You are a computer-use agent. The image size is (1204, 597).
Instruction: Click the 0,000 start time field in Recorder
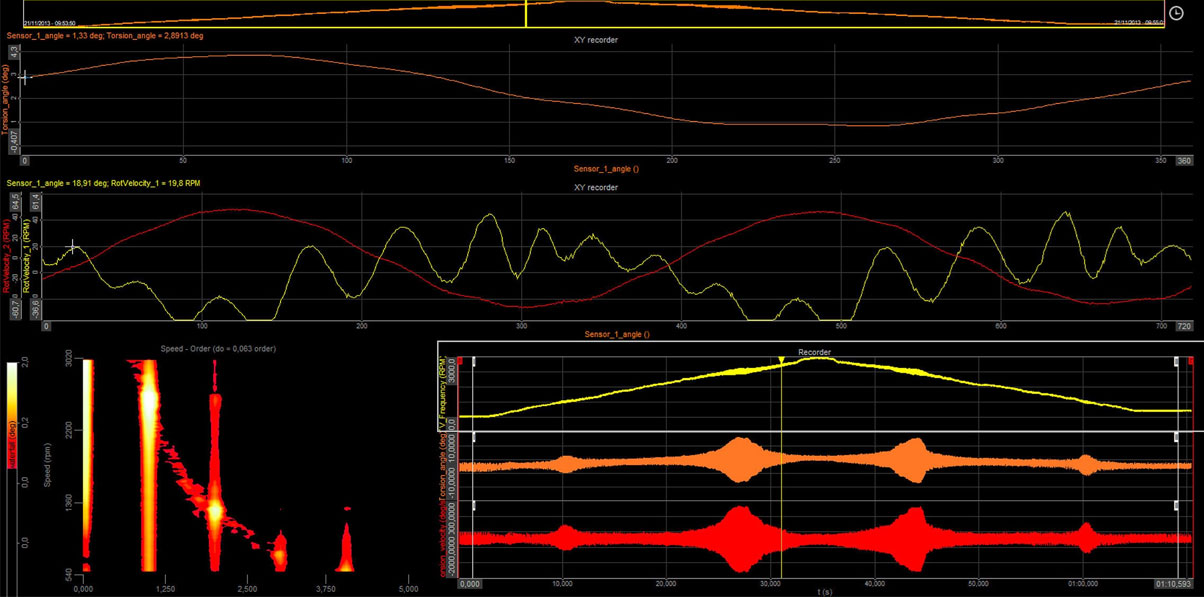click(x=470, y=583)
